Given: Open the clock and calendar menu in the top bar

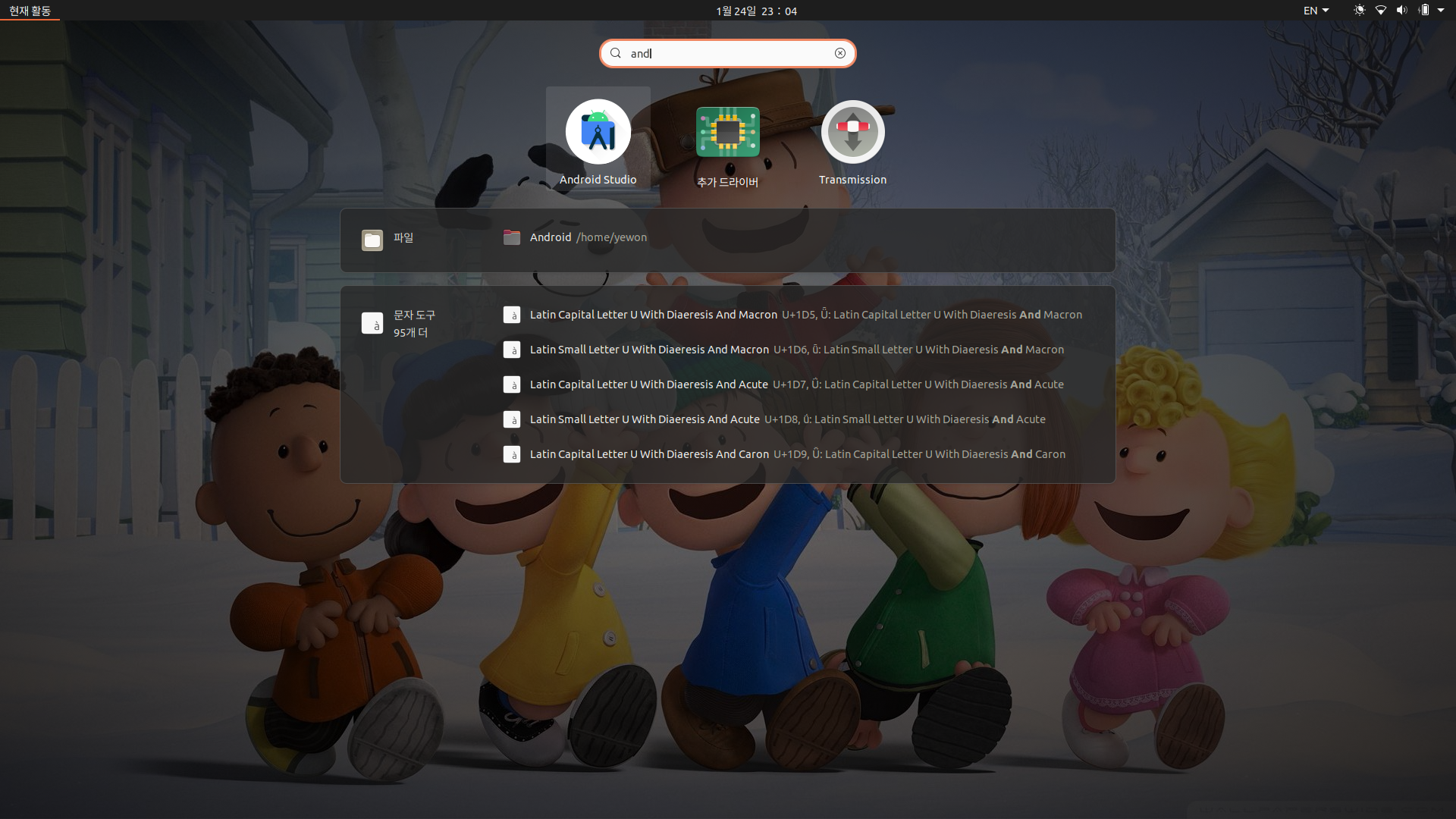Looking at the screenshot, I should tap(756, 11).
